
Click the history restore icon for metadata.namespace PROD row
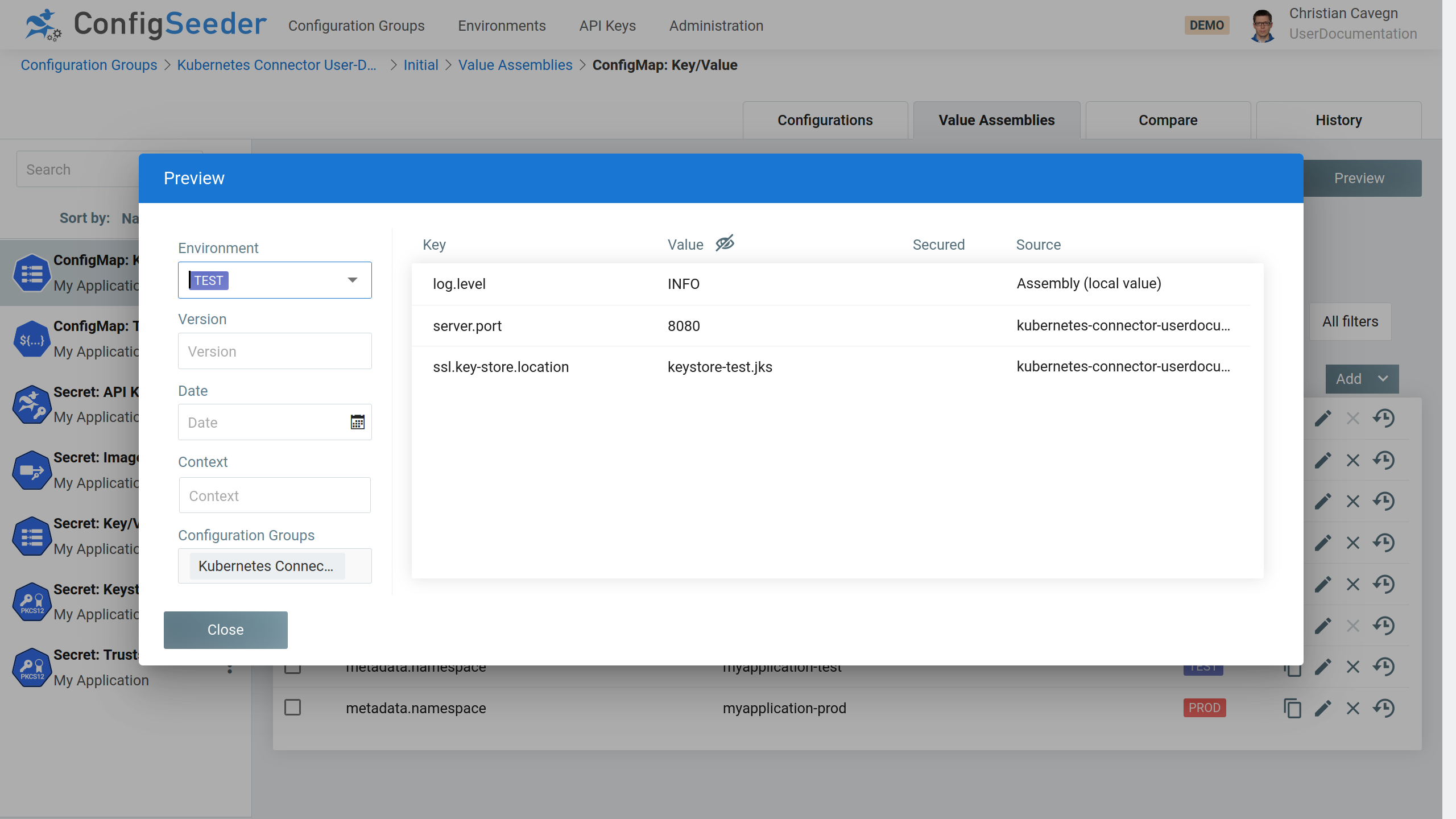pyautogui.click(x=1385, y=708)
